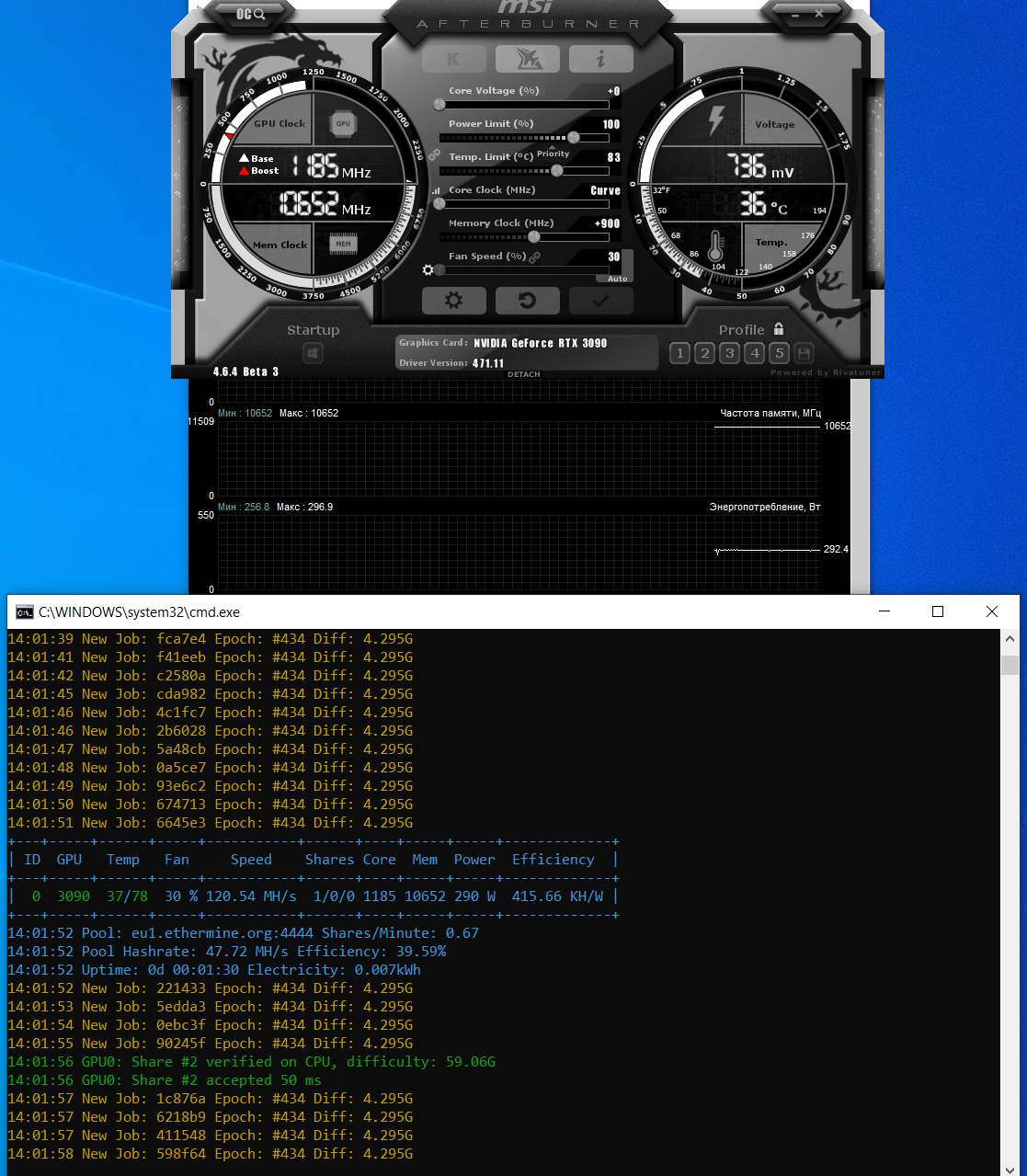Toggle power and temp limit link icon
The image size is (1027, 1176).
(x=434, y=154)
